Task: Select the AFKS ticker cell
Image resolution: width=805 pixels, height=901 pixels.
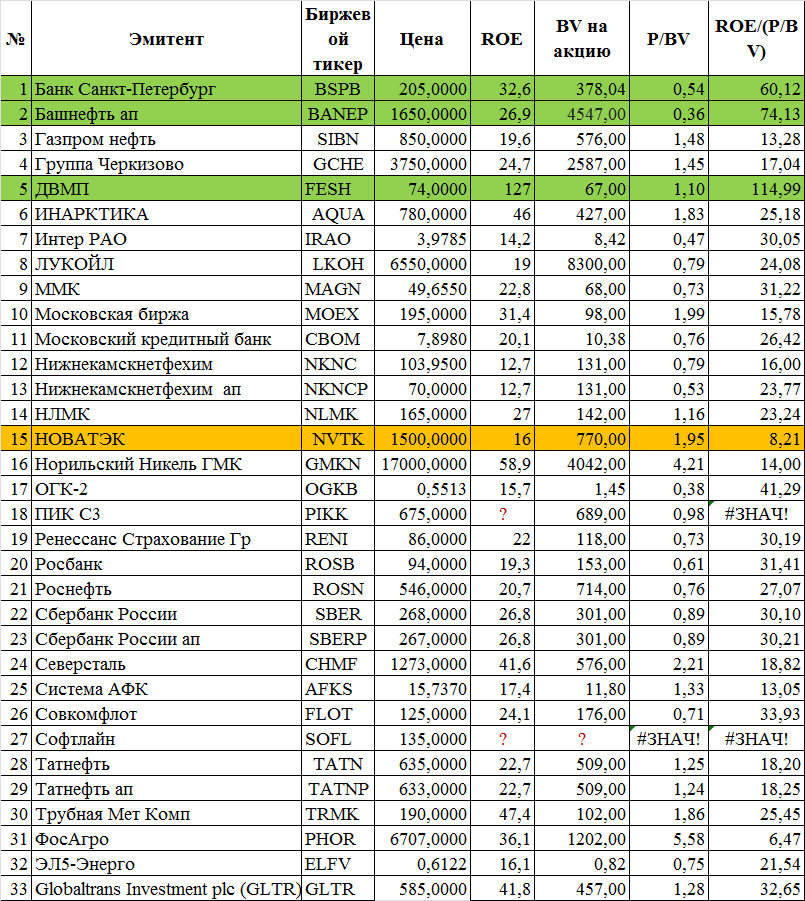Action: (x=338, y=689)
